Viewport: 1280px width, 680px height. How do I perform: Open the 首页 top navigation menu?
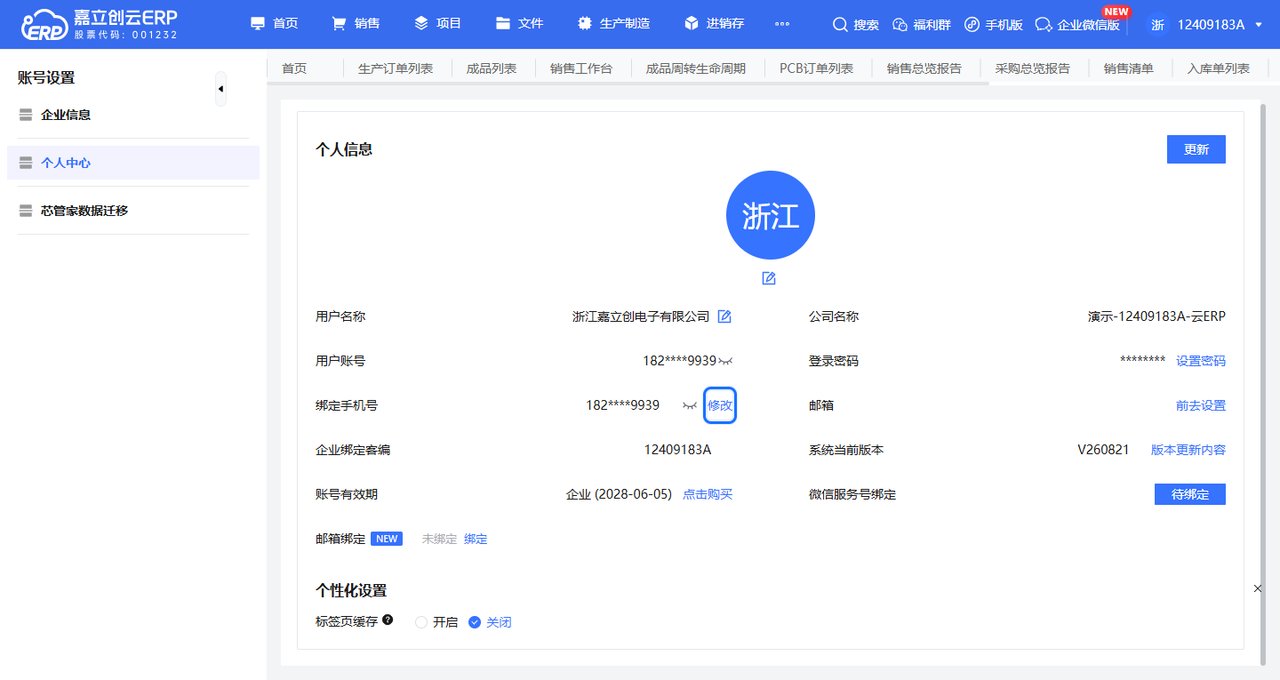point(274,24)
